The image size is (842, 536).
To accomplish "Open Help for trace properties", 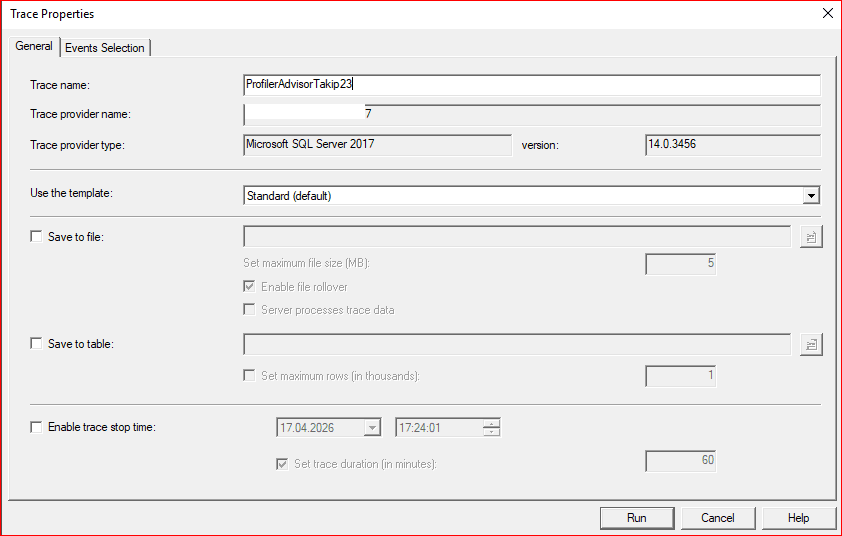I will point(798,518).
